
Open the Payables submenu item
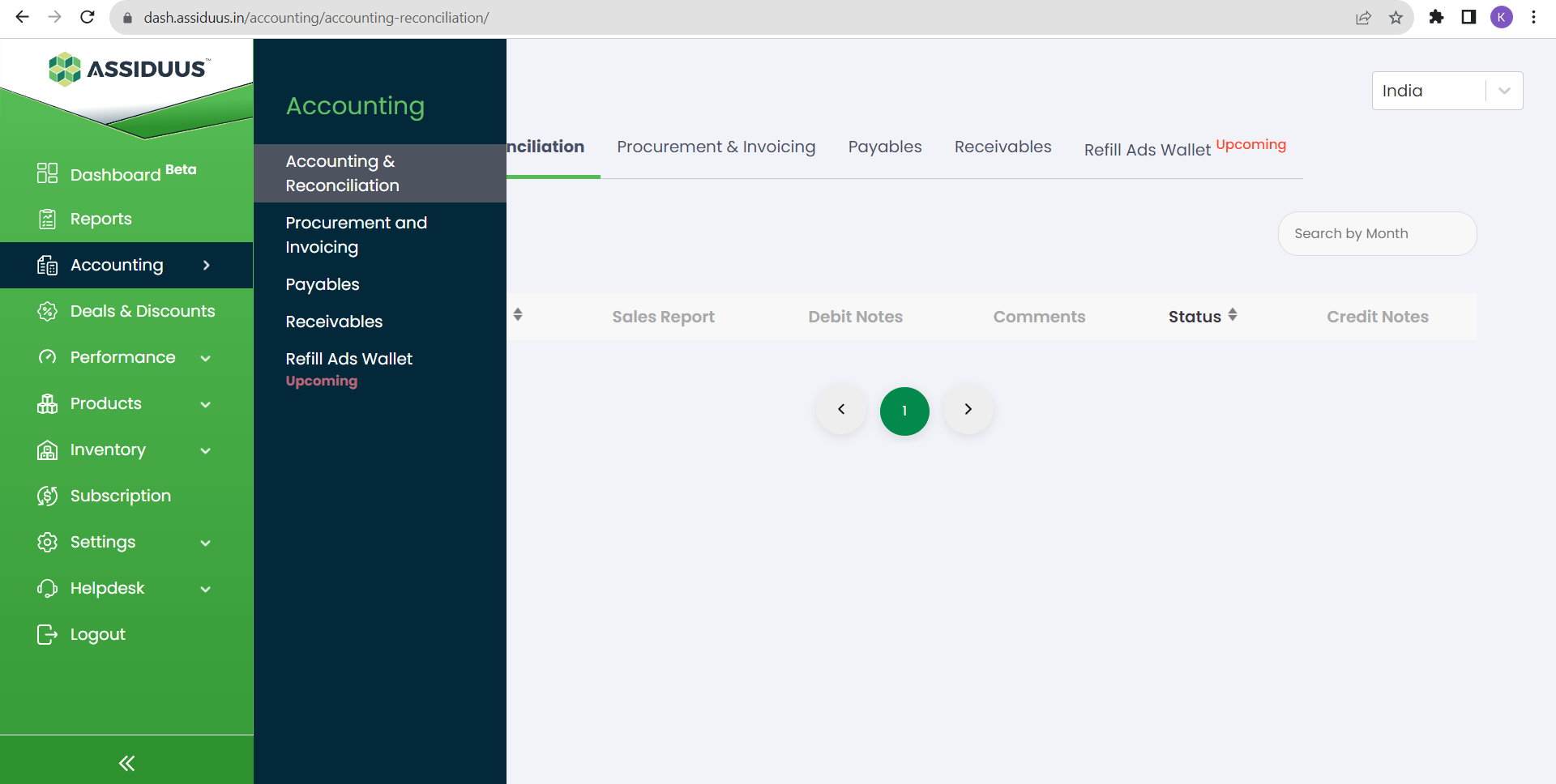(x=322, y=283)
